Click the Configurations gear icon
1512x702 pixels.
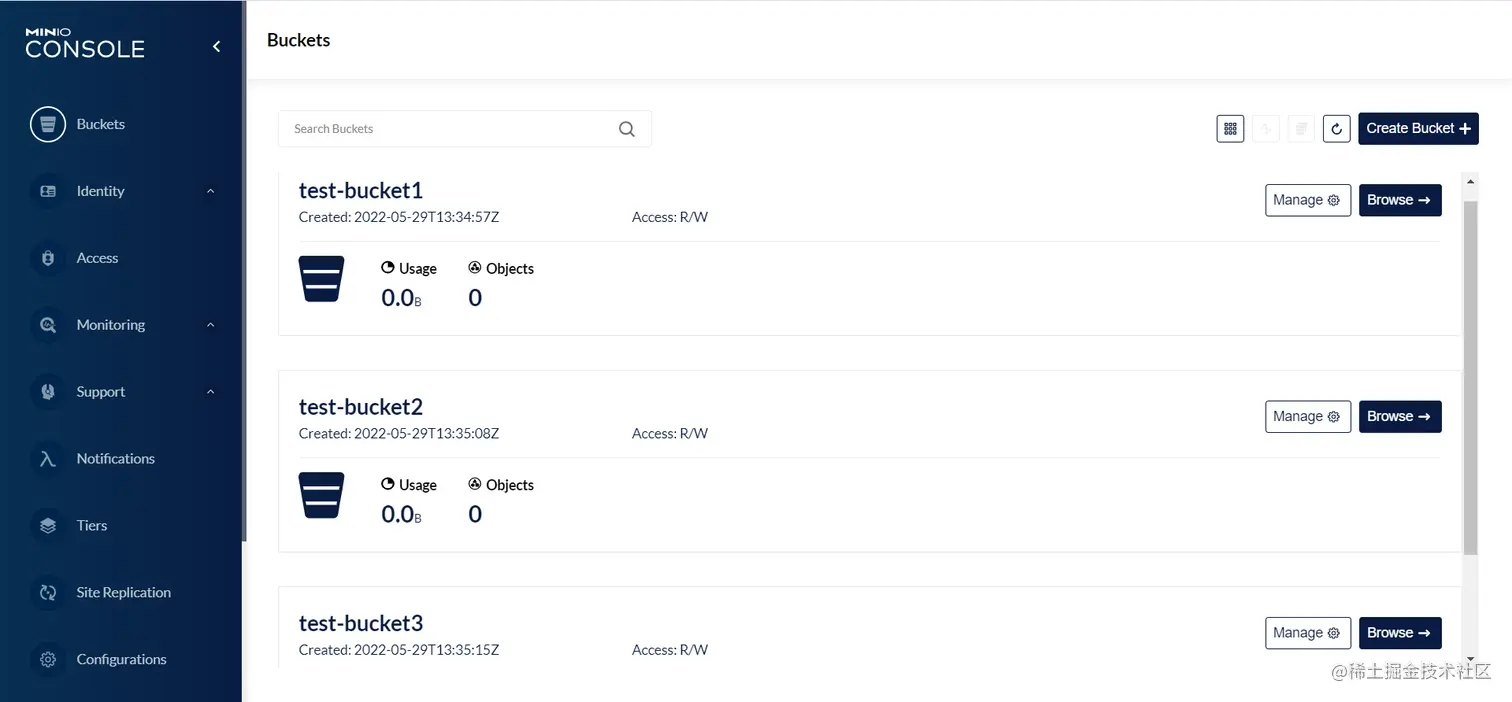pos(48,659)
